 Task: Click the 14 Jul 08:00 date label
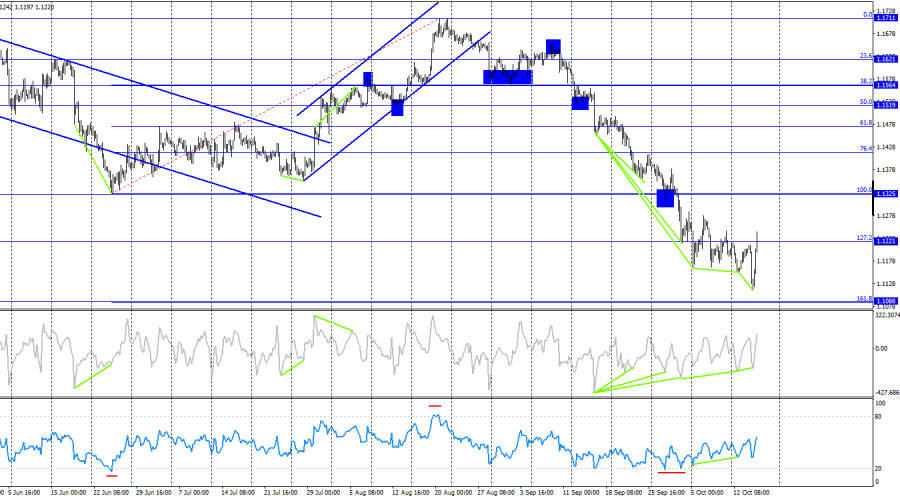[x=238, y=493]
